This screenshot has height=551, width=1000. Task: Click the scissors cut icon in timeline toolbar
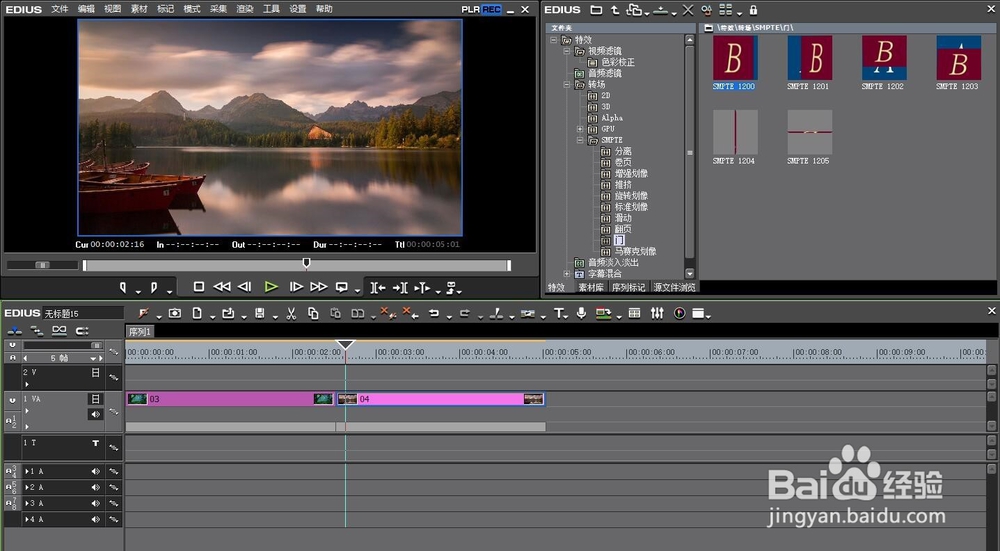click(x=291, y=313)
